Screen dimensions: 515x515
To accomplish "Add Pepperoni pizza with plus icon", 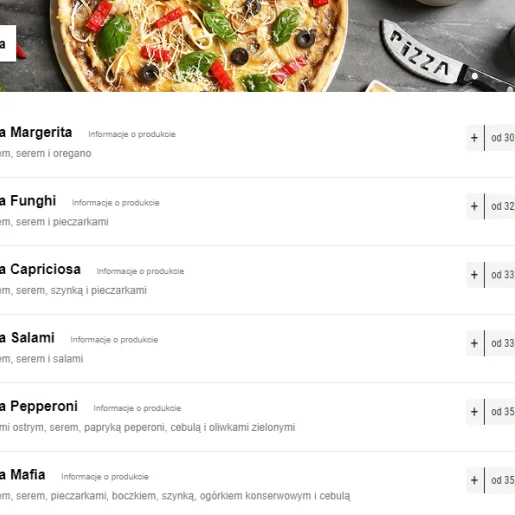I will click(x=474, y=412).
